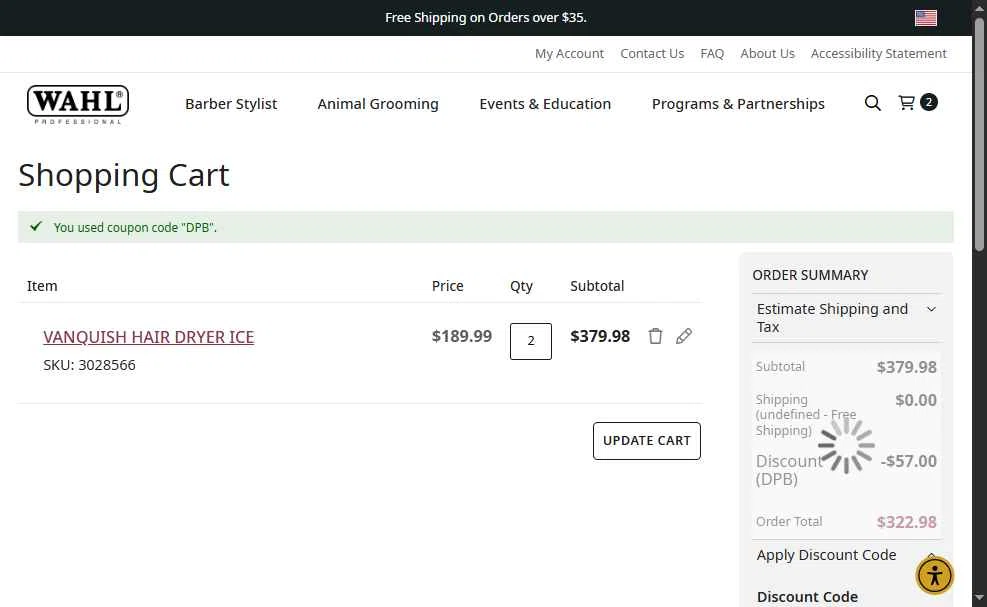Click the Discount Code label

(807, 596)
